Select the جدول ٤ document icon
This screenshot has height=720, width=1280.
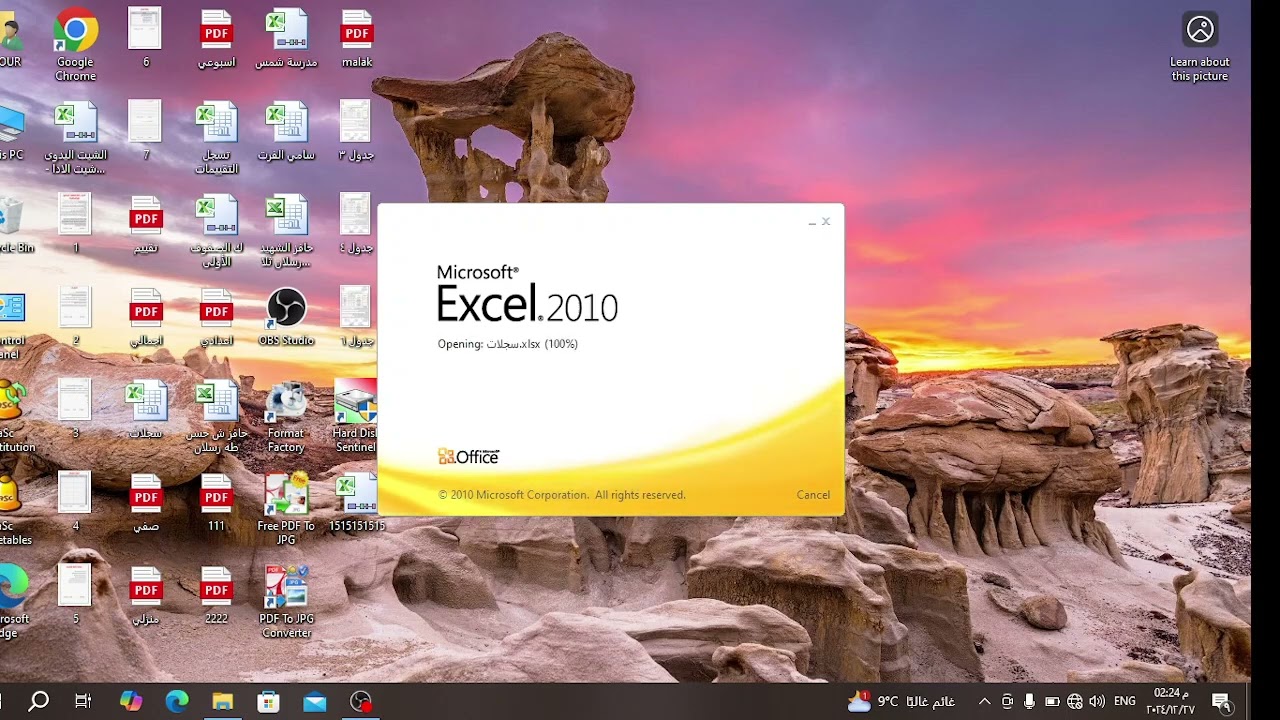click(356, 225)
